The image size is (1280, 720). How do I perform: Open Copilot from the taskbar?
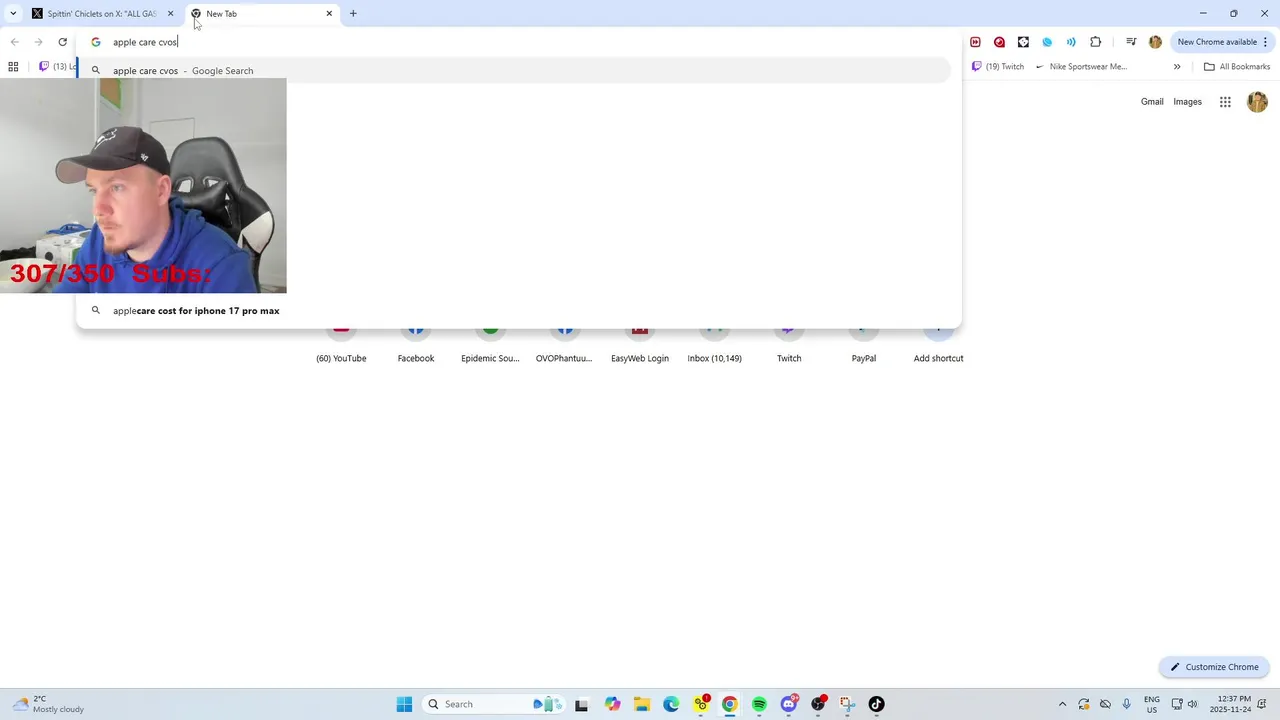click(x=612, y=704)
